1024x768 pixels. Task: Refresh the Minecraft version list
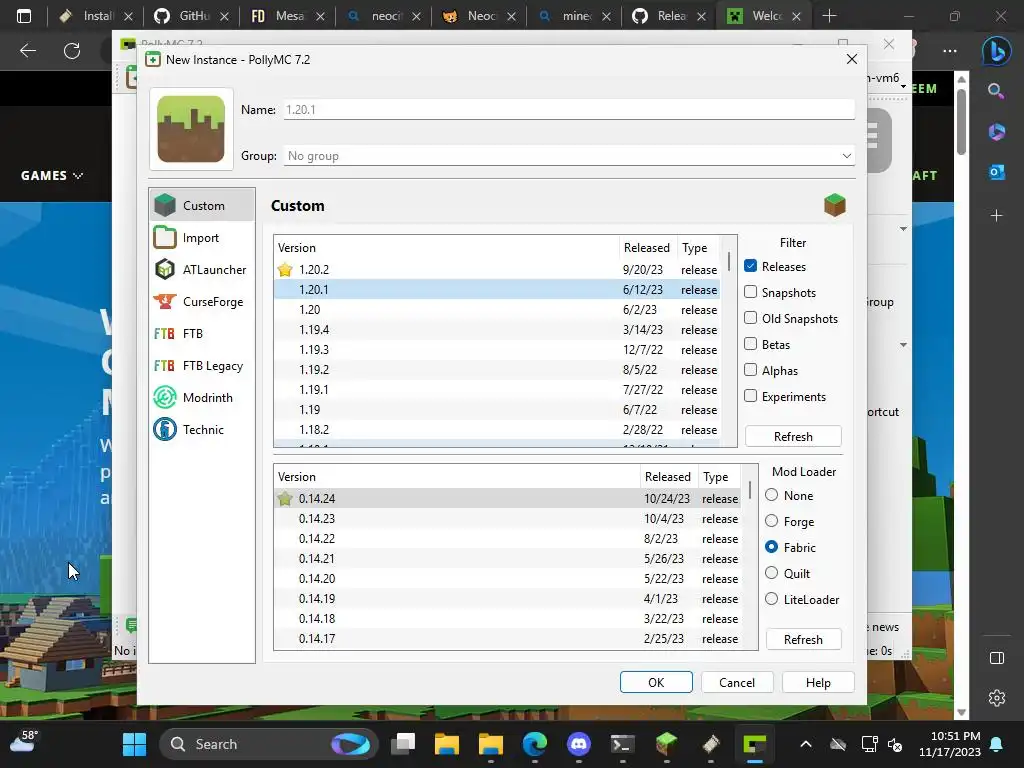[x=793, y=436]
